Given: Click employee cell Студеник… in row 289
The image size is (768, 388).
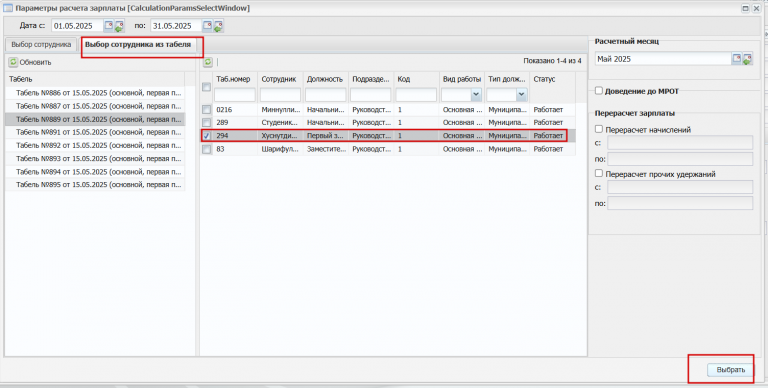Looking at the screenshot, I should [280, 122].
